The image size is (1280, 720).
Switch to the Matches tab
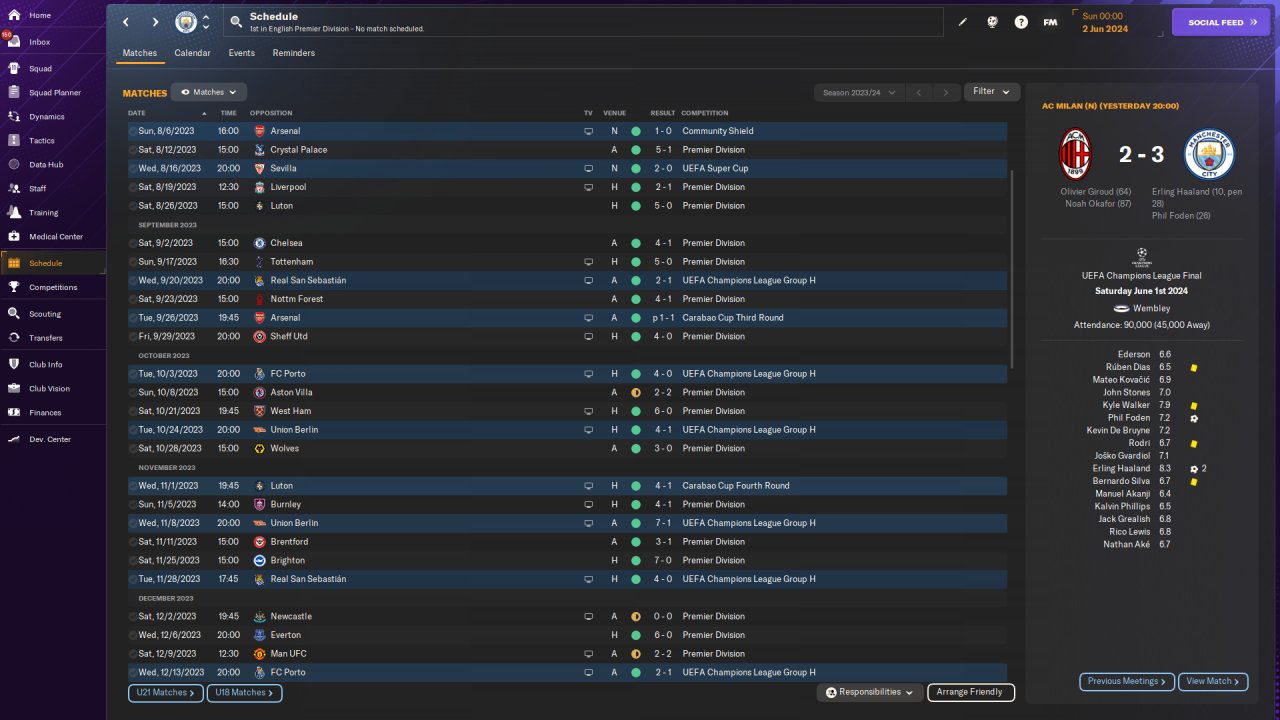(x=140, y=53)
